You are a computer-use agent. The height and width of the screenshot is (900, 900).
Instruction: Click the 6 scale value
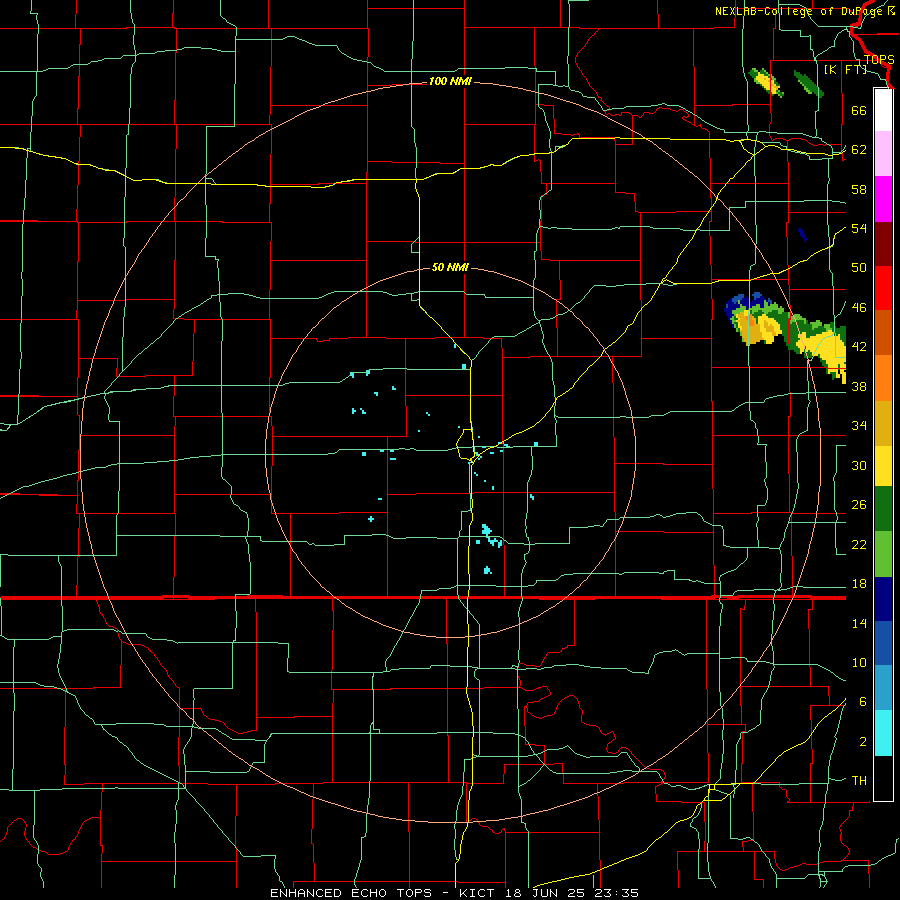(x=862, y=702)
